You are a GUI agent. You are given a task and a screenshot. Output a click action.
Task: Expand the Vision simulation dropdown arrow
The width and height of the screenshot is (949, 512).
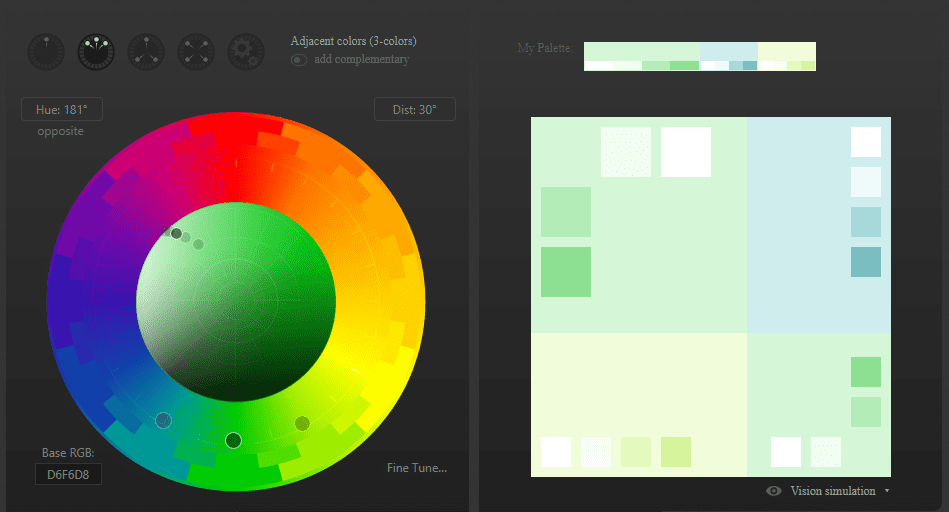tap(887, 491)
